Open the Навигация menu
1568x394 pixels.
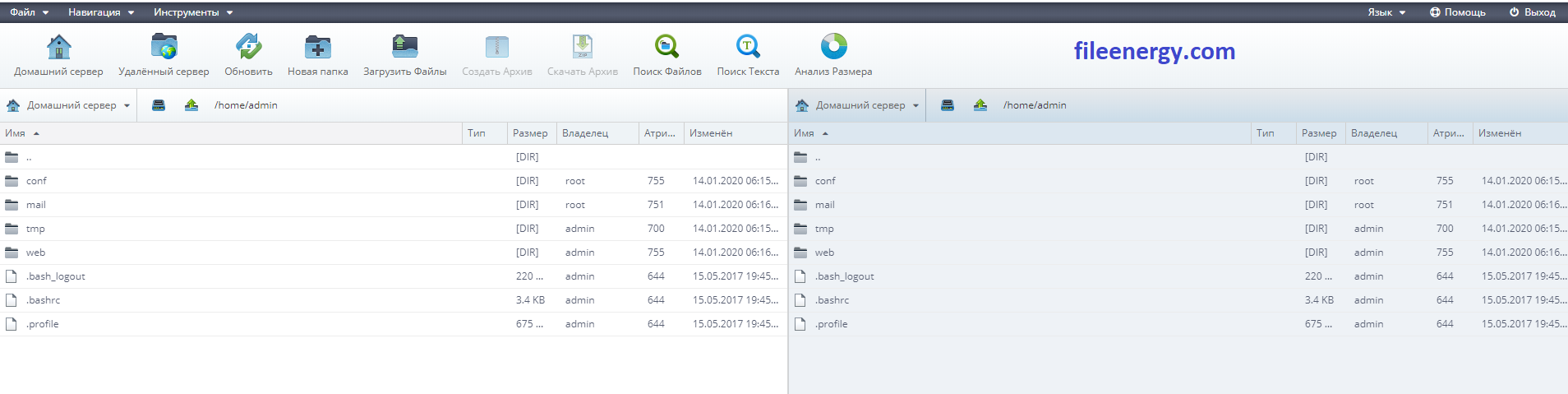coord(101,12)
